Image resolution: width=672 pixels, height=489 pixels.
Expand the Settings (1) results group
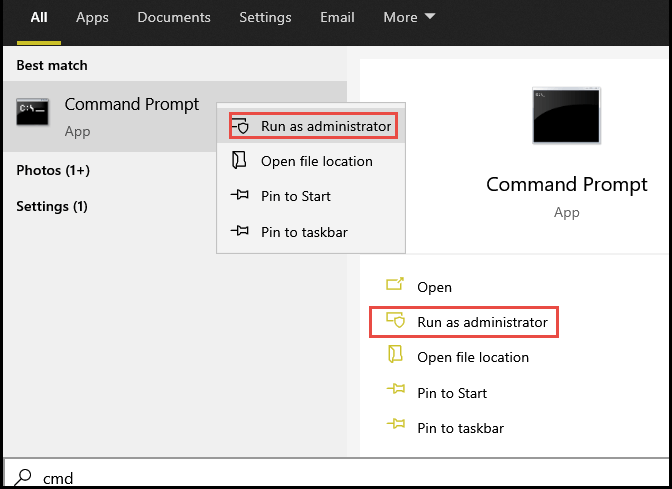point(52,207)
